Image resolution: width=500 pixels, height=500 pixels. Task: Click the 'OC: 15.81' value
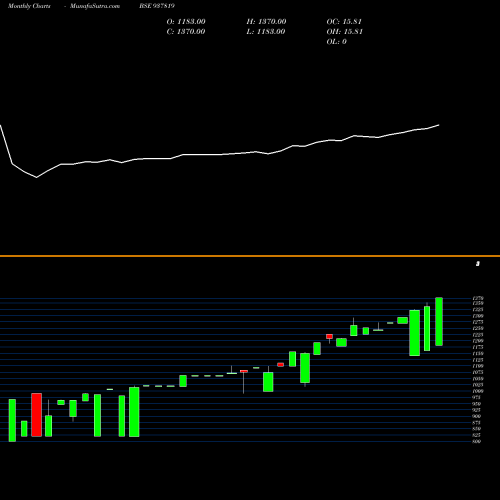[344, 22]
